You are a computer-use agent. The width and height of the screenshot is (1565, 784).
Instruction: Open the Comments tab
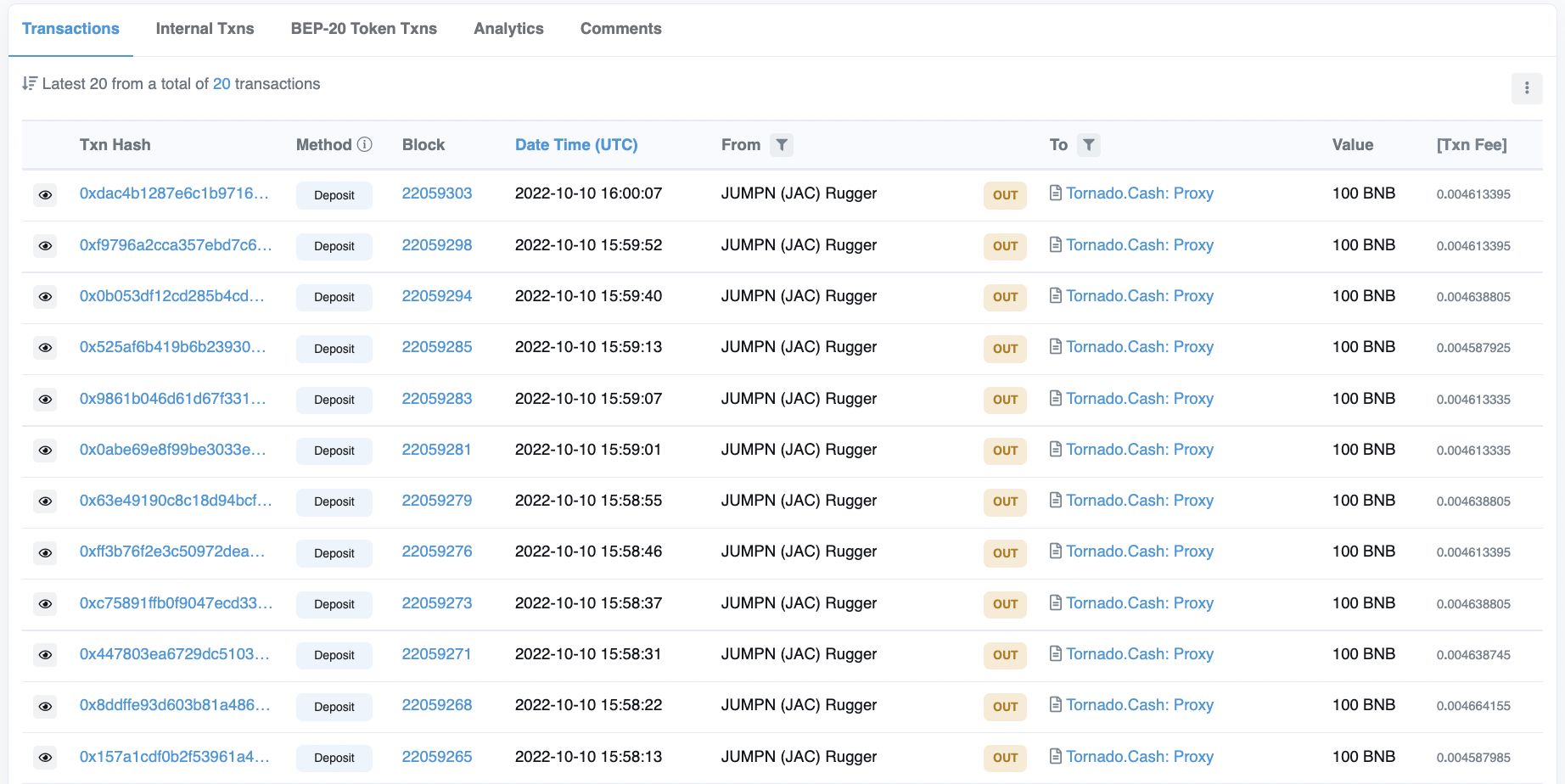[621, 29]
